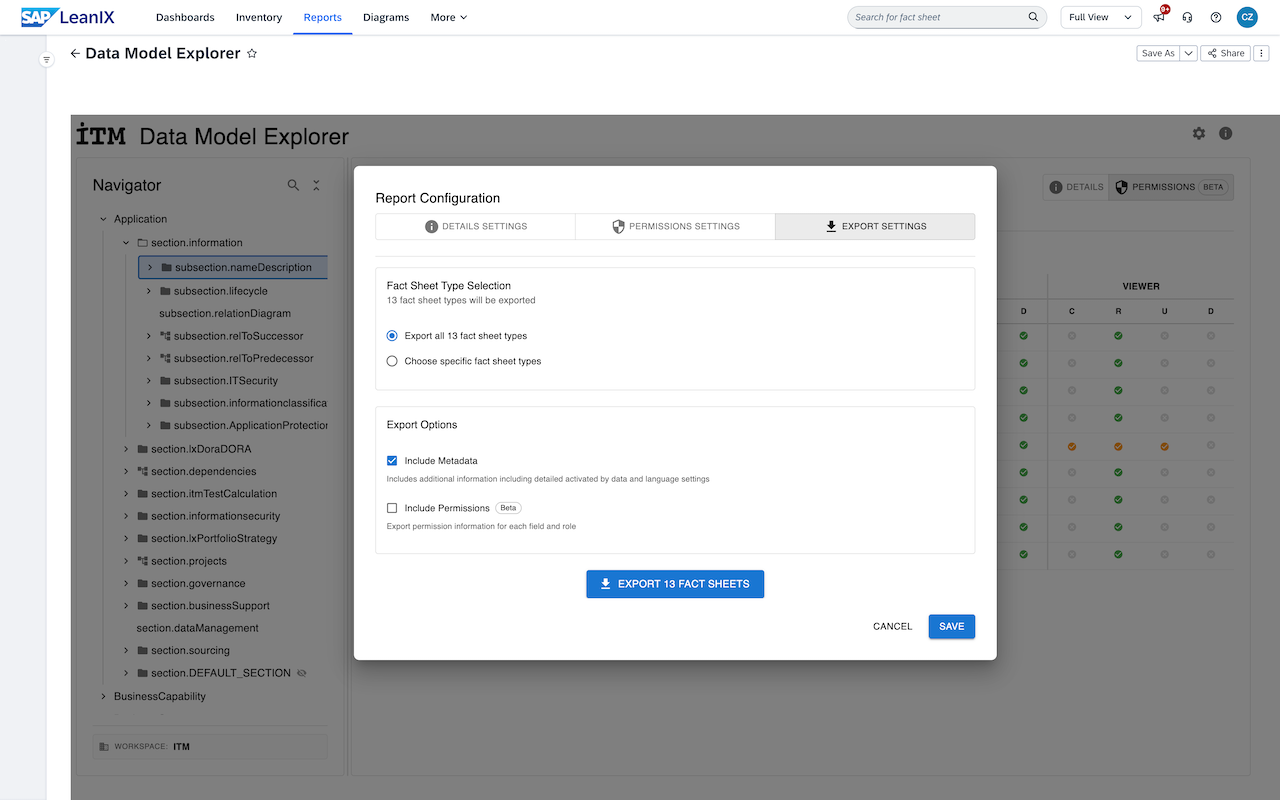The height and width of the screenshot is (800, 1280).
Task: Open the notifications megaphone icon
Action: coord(1160,17)
